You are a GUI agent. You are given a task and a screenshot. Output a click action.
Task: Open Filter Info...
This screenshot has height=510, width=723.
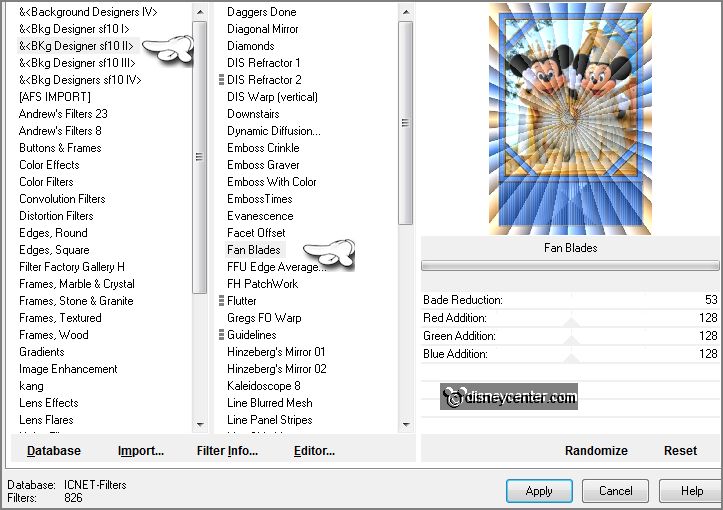click(227, 451)
